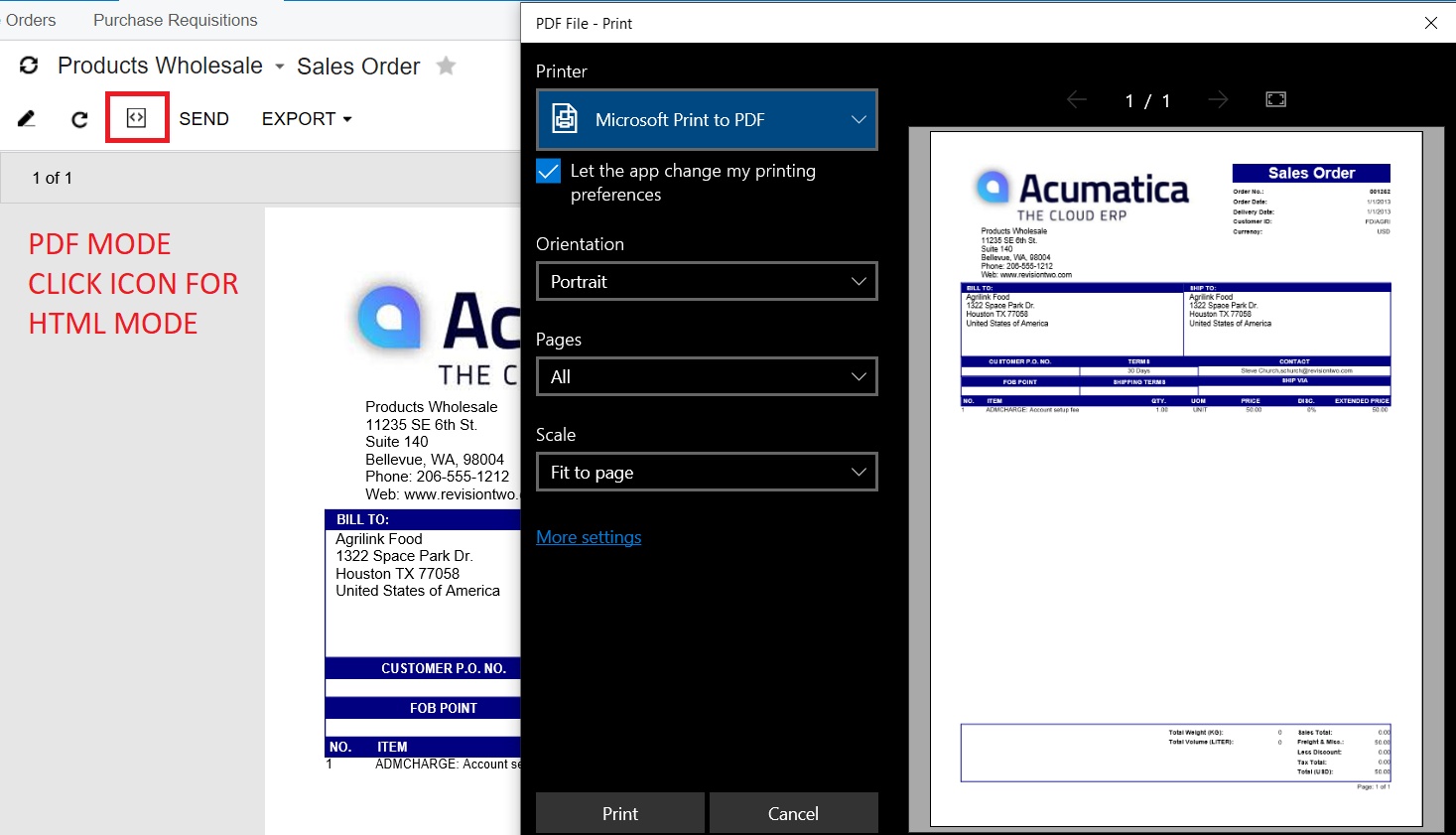Screen dimensions: 1456x835
Task: Click the print preview page thumbnail
Action: [1176, 479]
